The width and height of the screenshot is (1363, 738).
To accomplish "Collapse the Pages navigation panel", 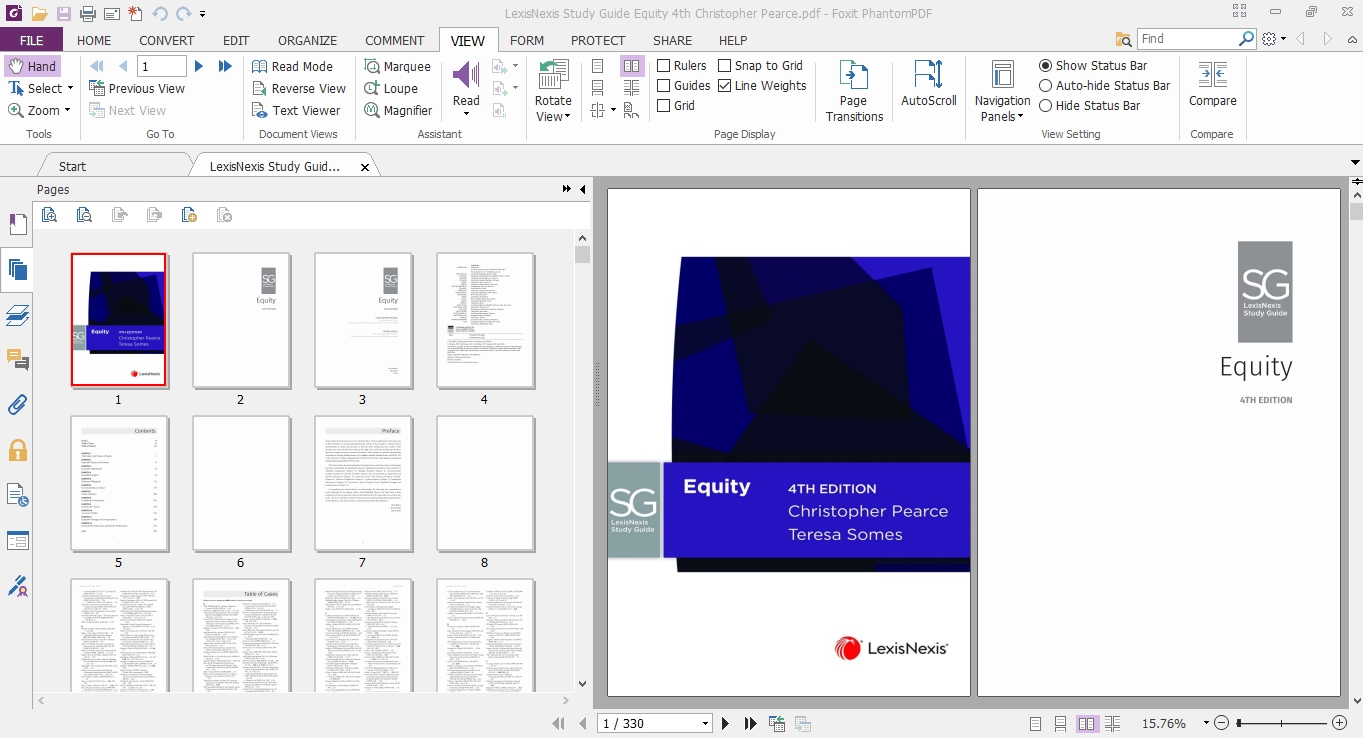I will [582, 189].
